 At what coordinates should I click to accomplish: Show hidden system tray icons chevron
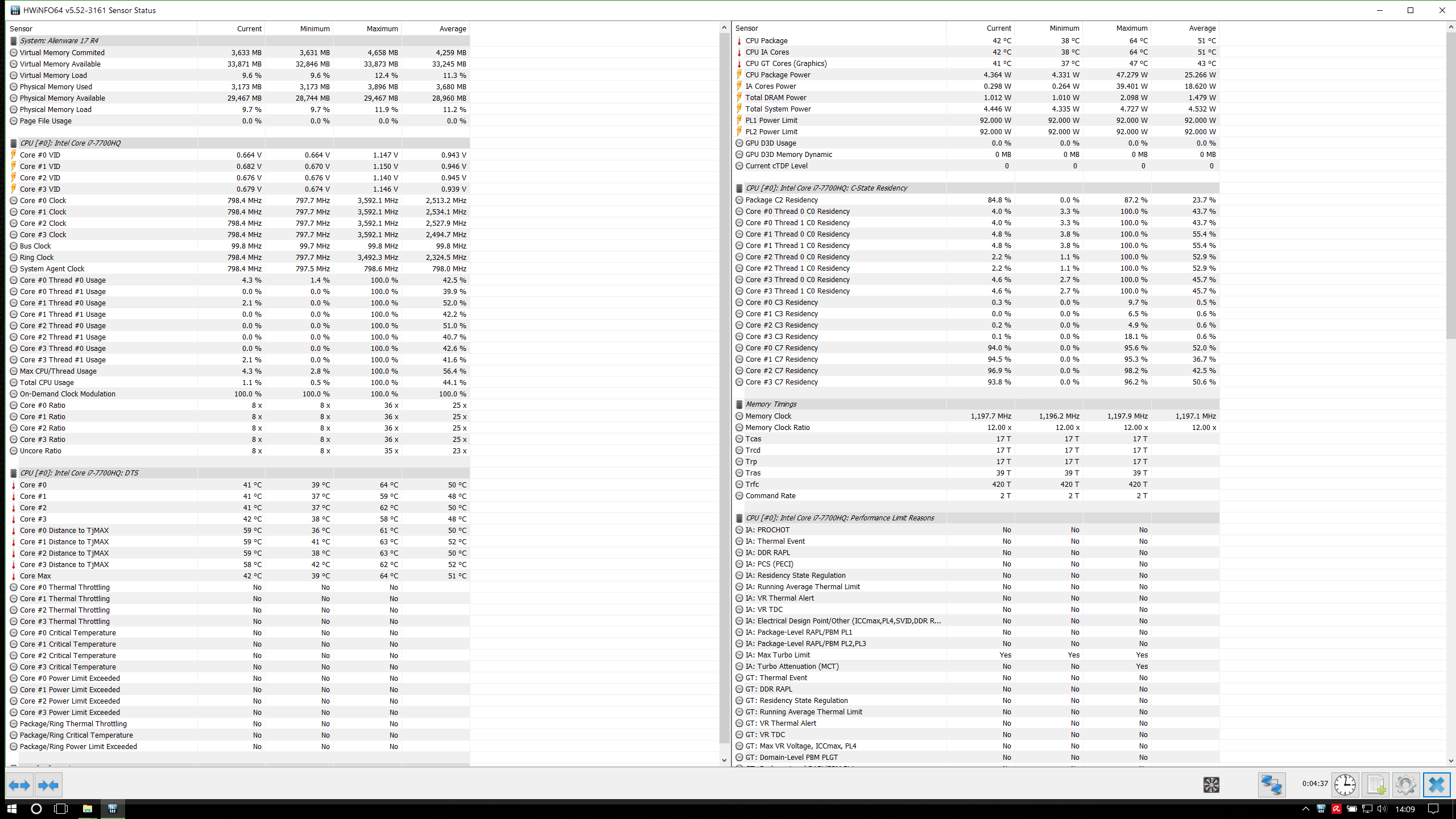coord(1305,809)
